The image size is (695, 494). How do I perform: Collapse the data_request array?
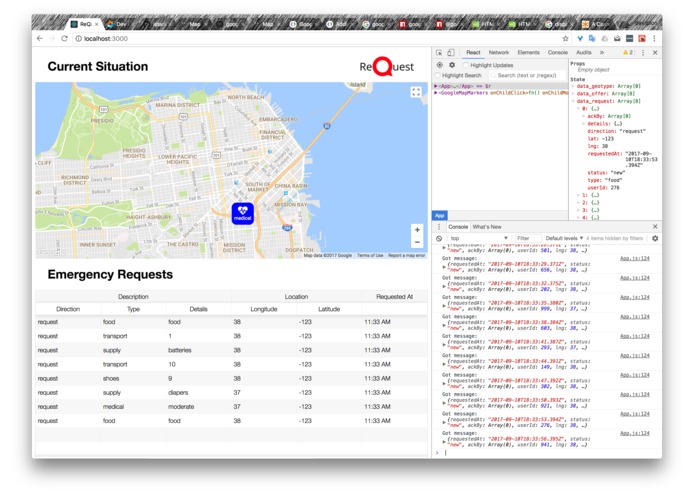573,101
